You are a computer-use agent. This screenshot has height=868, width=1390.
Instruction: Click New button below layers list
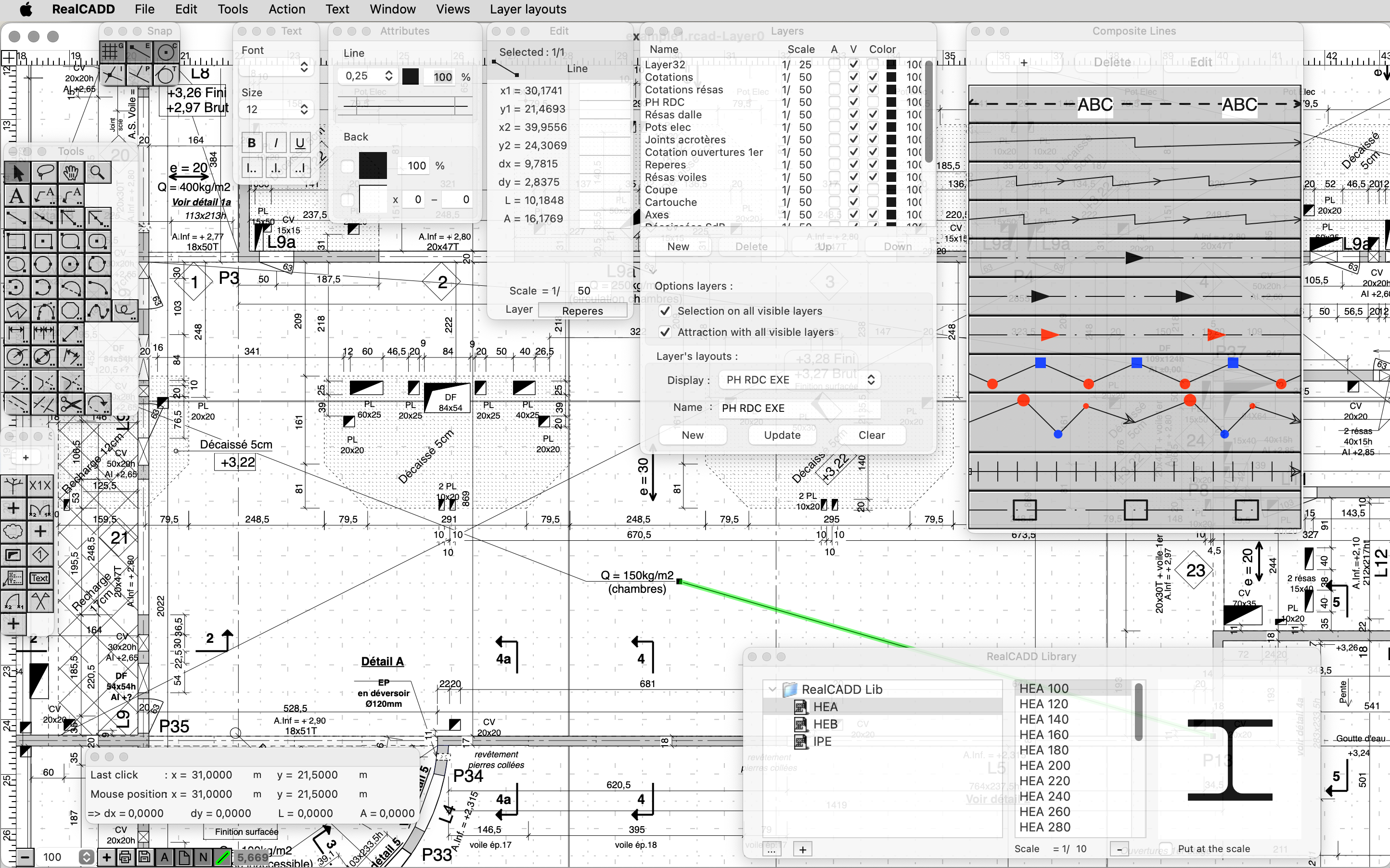coord(678,246)
